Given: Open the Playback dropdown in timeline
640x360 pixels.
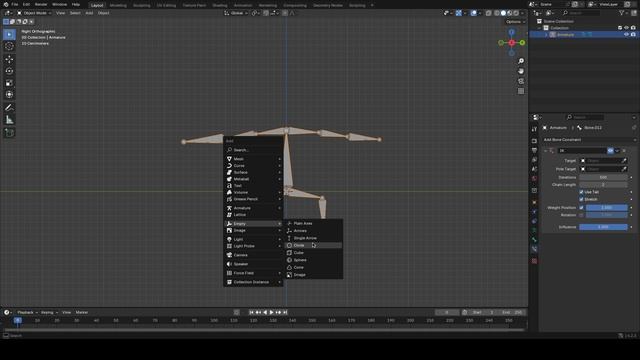Looking at the screenshot, I should [x=27, y=312].
